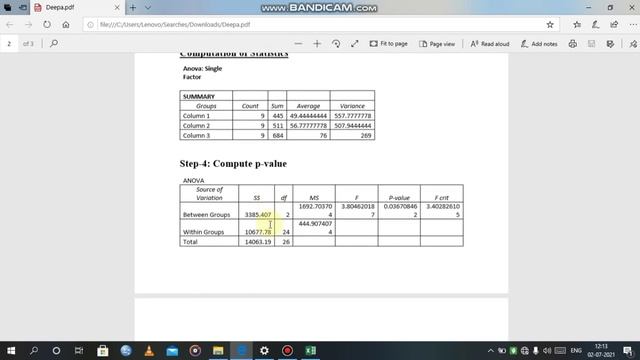The height and width of the screenshot is (360, 640).
Task: Pin the PDF toolbar
Action: pyautogui.click(x=633, y=44)
